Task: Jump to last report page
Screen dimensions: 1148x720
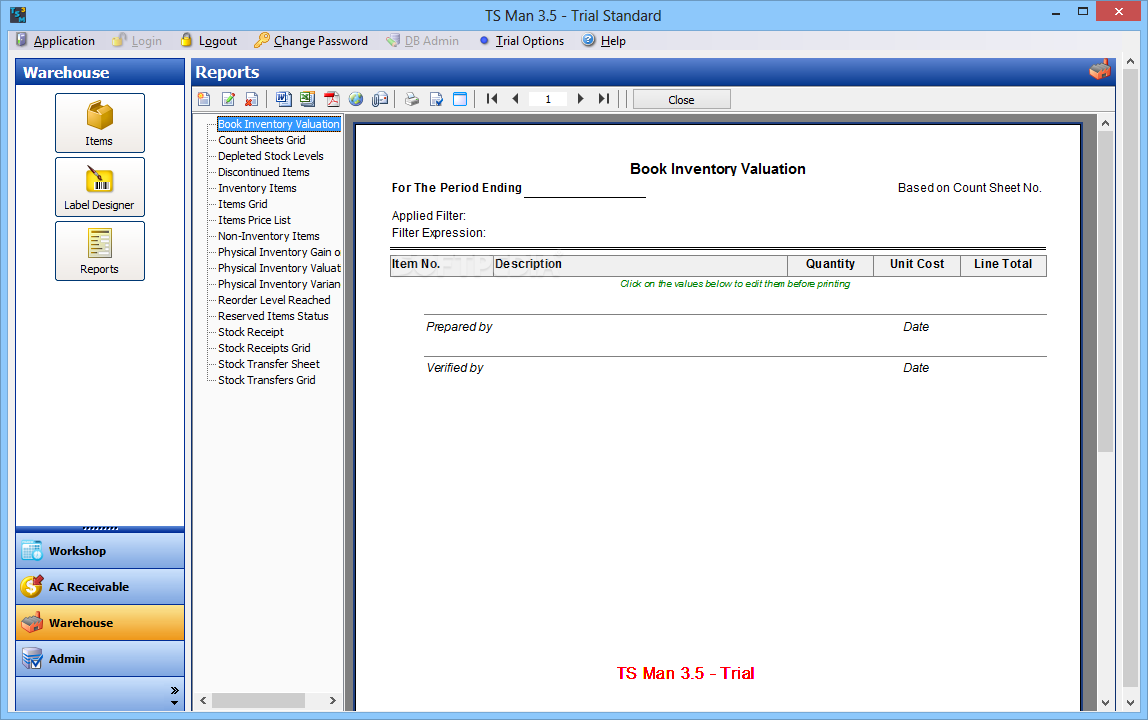Action: [603, 99]
